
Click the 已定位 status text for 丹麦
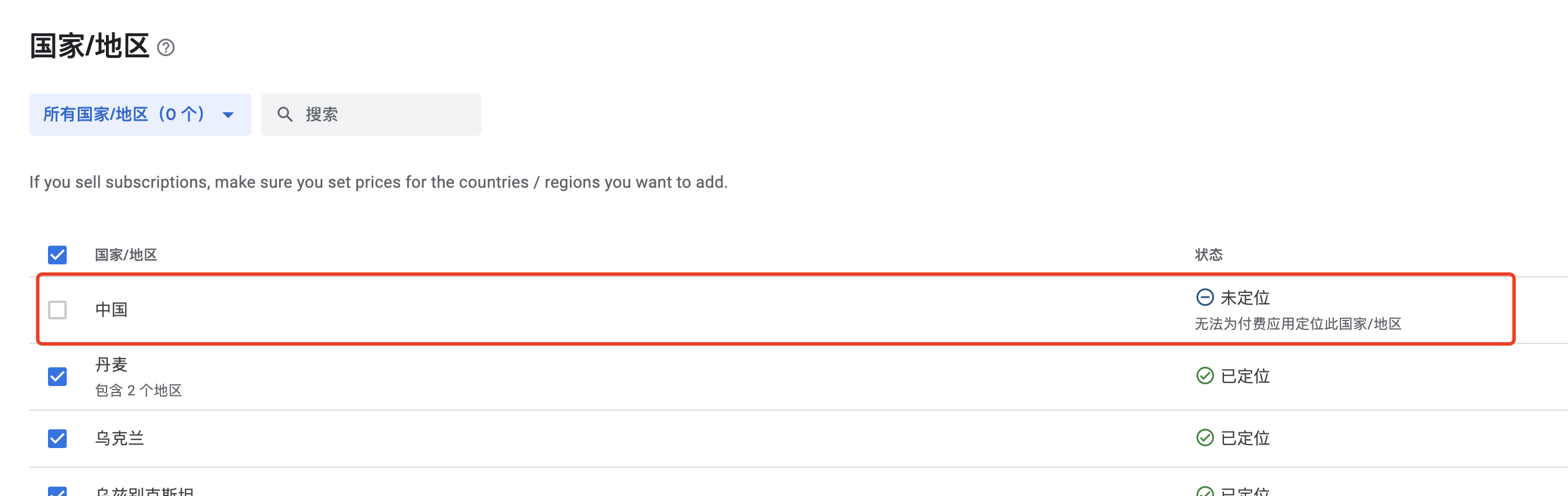coord(1245,376)
